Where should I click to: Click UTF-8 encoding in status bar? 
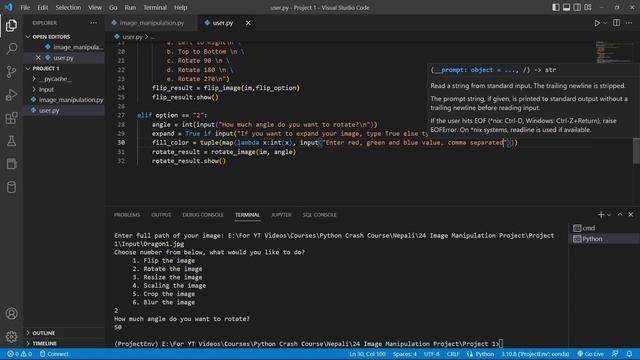coord(431,354)
